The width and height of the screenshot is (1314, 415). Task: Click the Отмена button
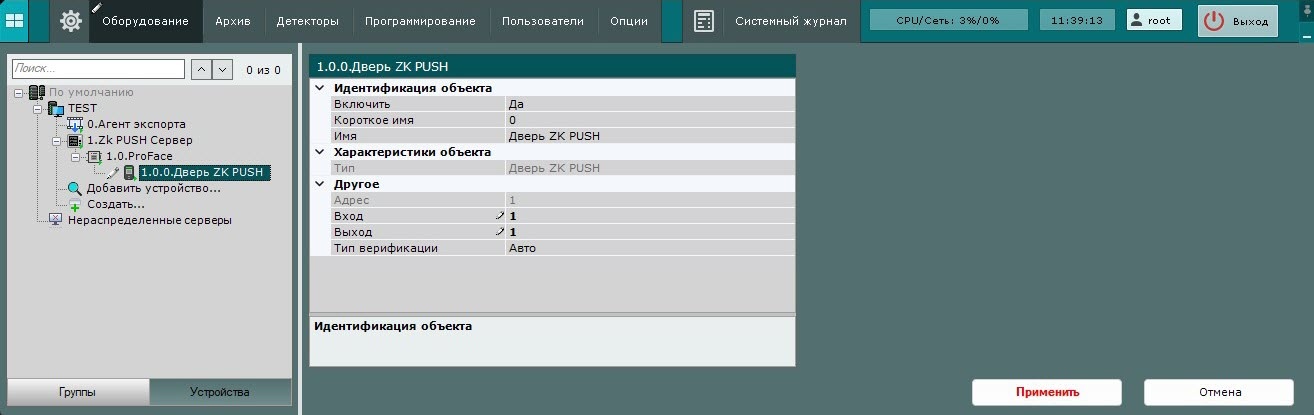1217,392
